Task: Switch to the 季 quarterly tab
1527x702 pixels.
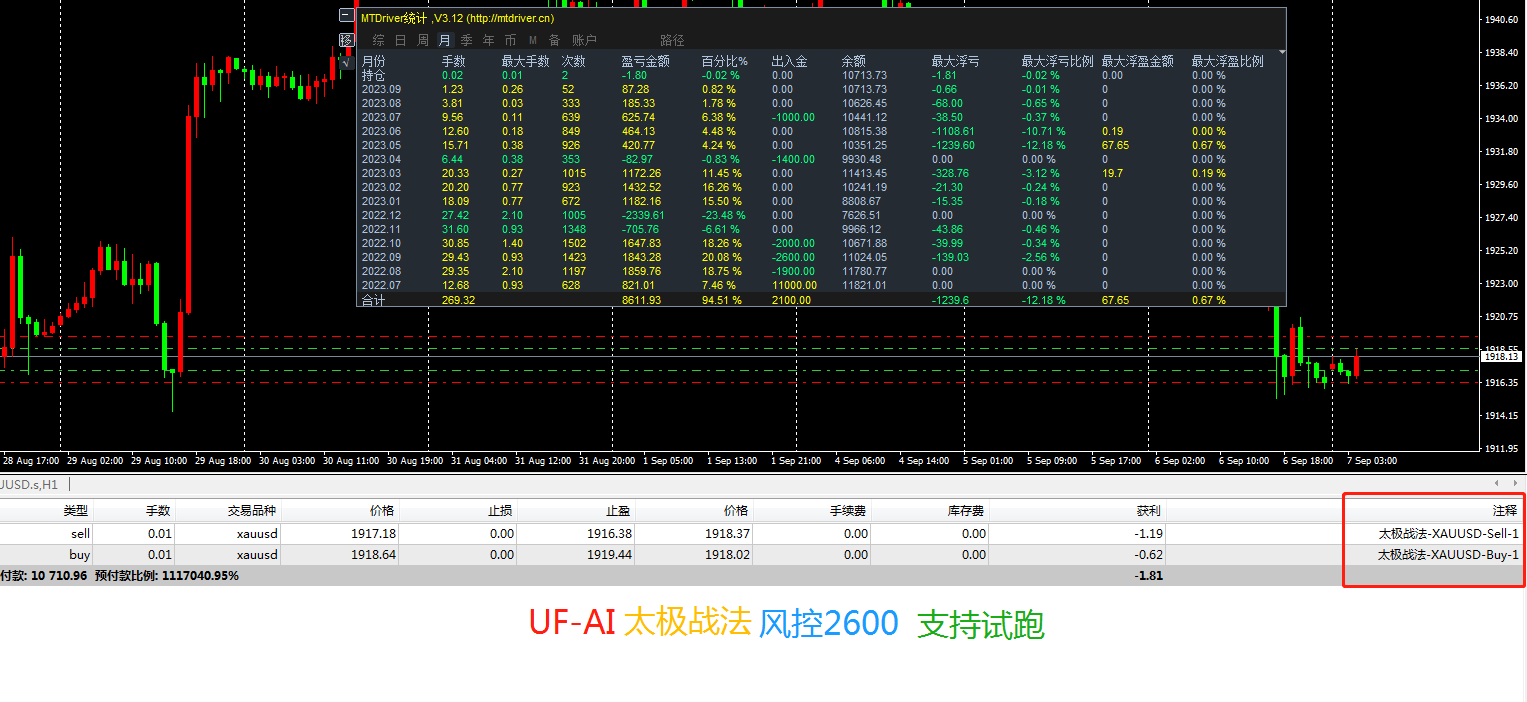Action: 466,41
